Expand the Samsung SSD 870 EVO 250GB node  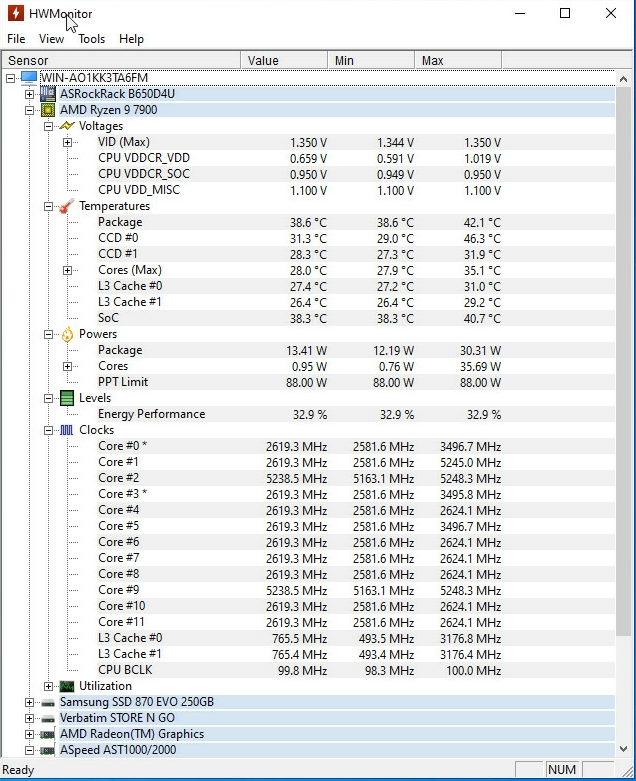tap(29, 702)
